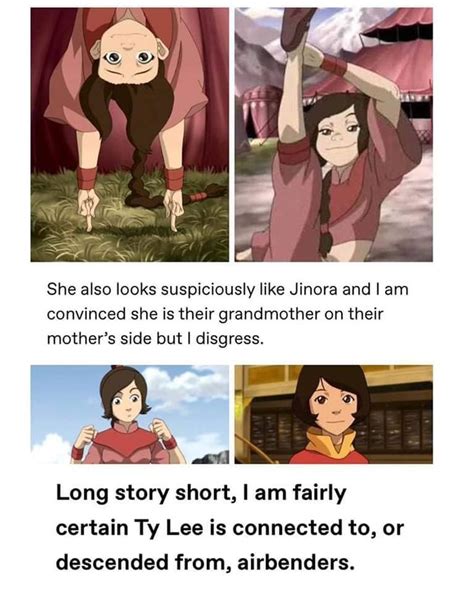The width and height of the screenshot is (474, 592).
Task: Click the red wristband on the raised arm
Action: (x=333, y=66)
